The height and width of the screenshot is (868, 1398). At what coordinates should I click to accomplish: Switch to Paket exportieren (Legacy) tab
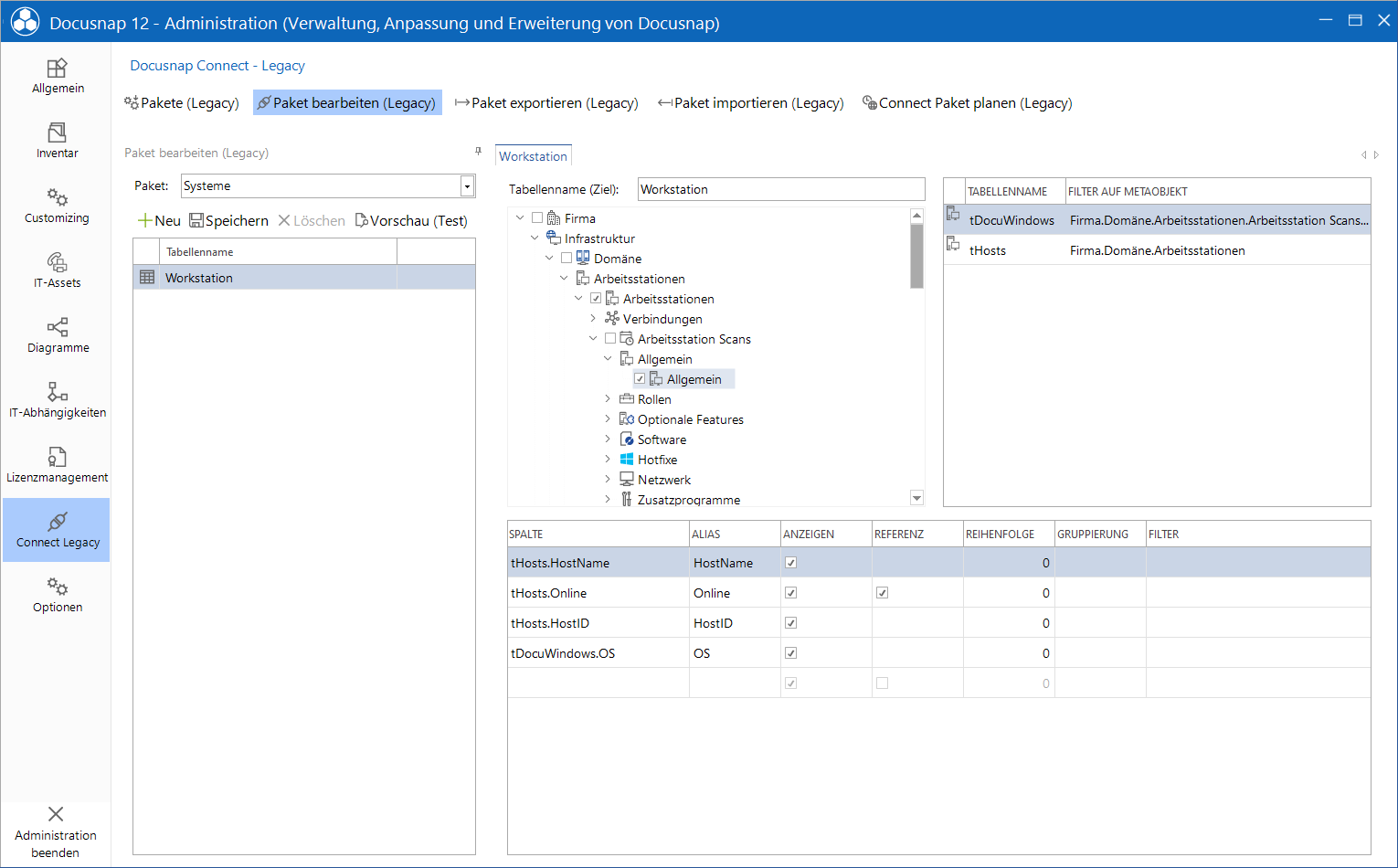point(546,102)
